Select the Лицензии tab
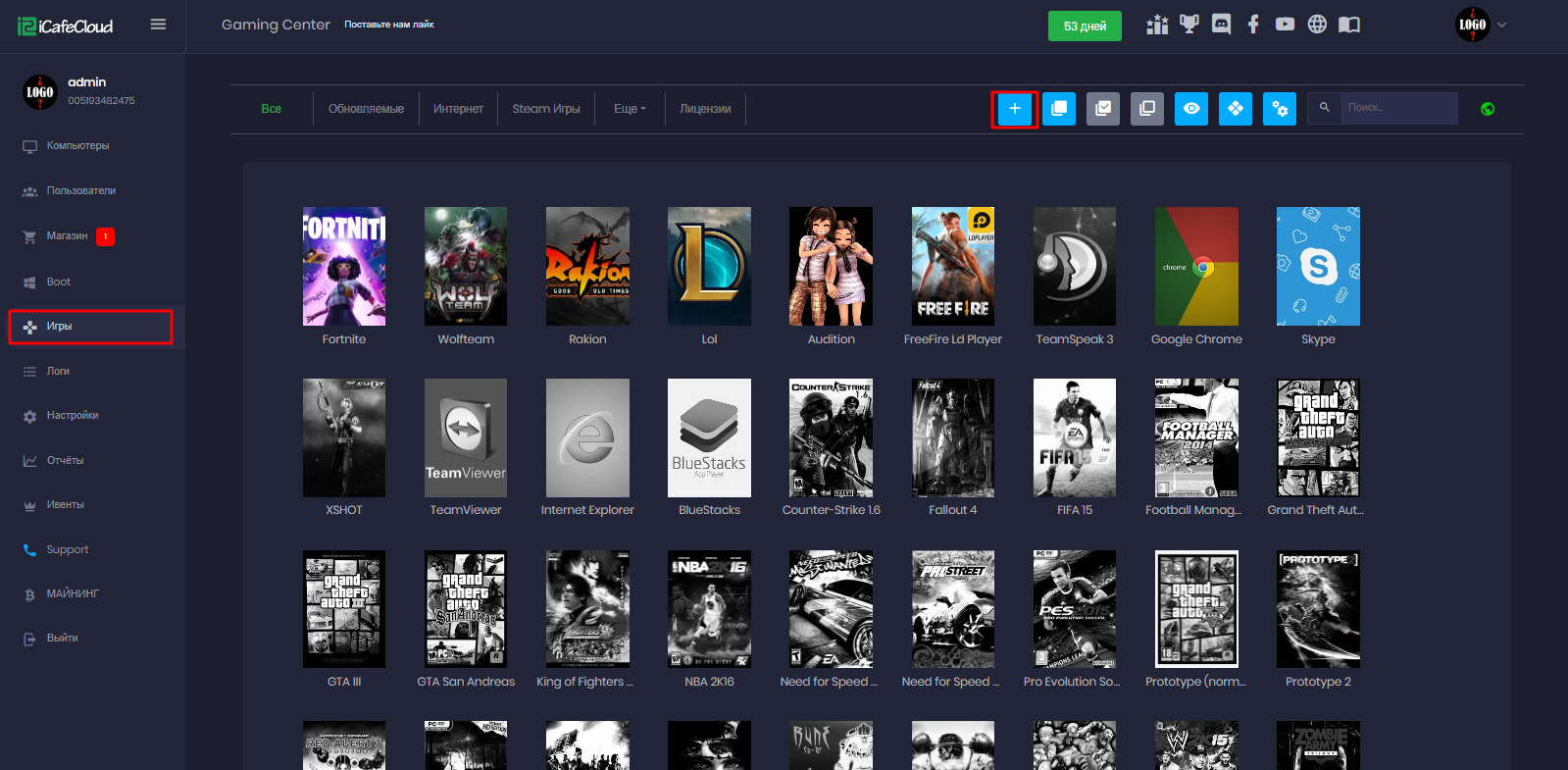The width and height of the screenshot is (1568, 770). 705,109
